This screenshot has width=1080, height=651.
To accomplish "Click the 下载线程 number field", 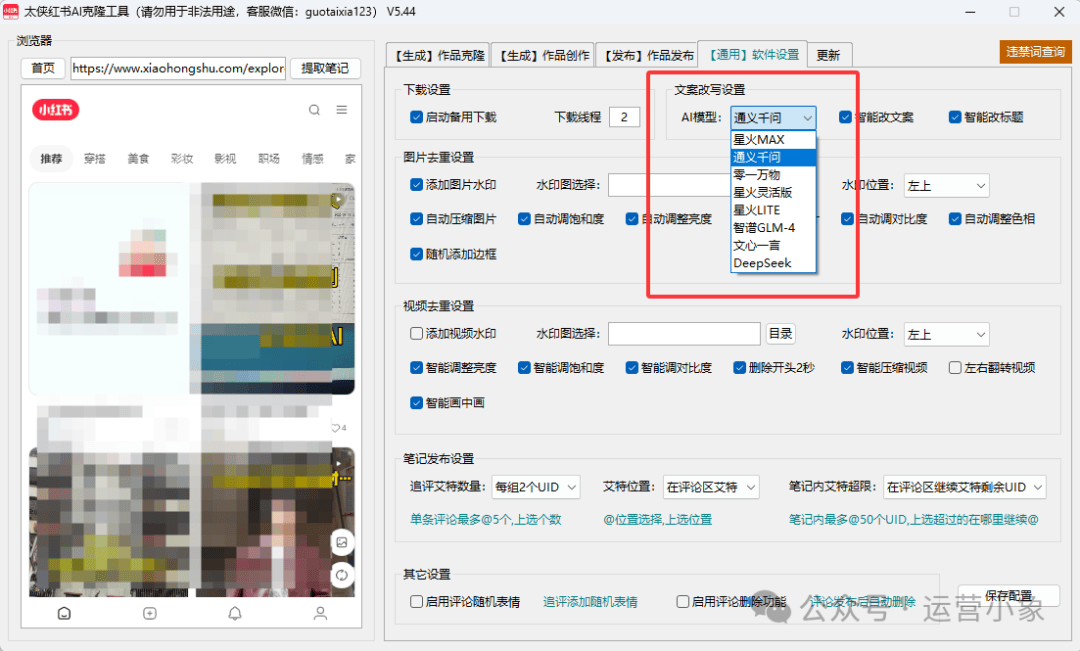I will [625, 117].
